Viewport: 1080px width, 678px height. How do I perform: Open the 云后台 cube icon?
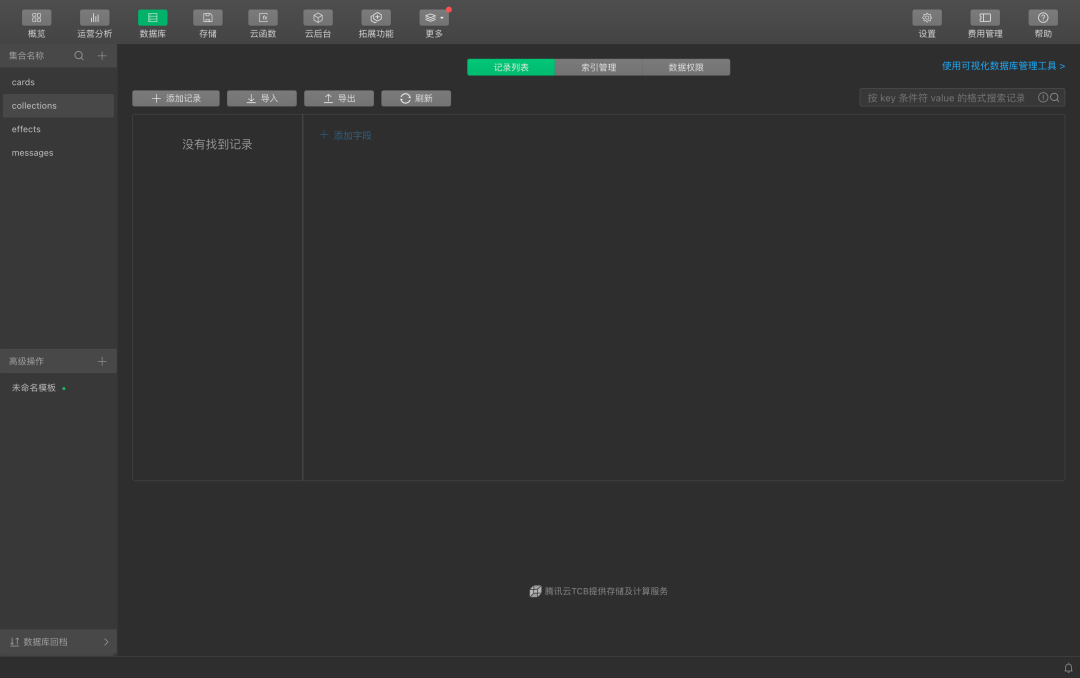pos(318,18)
